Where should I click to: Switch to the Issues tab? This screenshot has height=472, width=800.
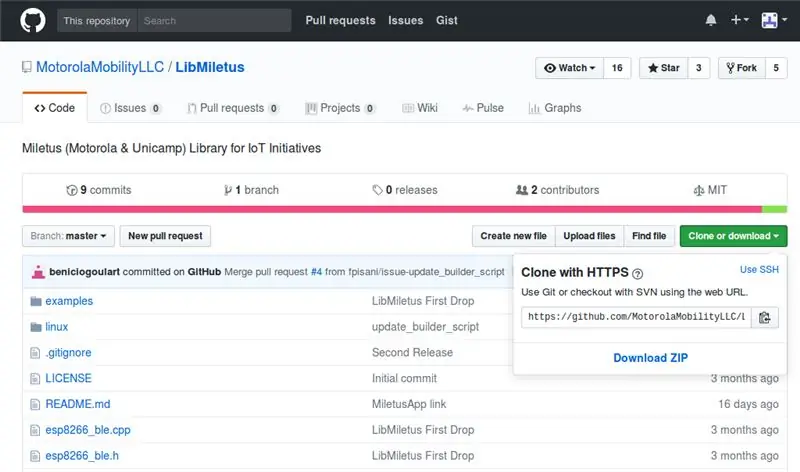130,108
